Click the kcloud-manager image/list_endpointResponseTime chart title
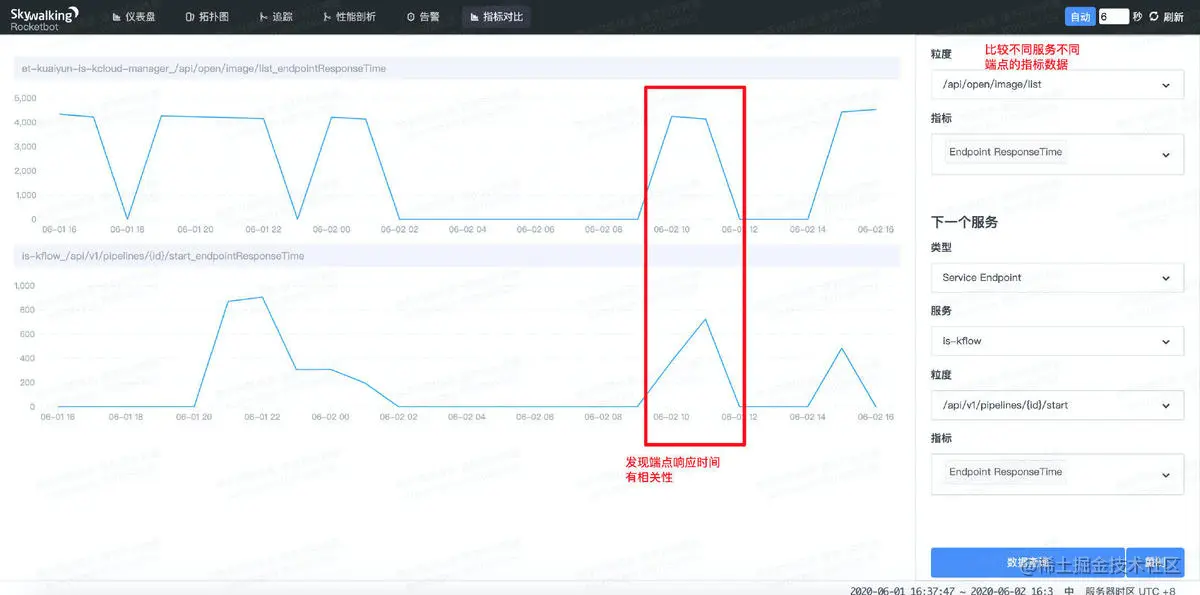1200x595 pixels. tap(204, 69)
